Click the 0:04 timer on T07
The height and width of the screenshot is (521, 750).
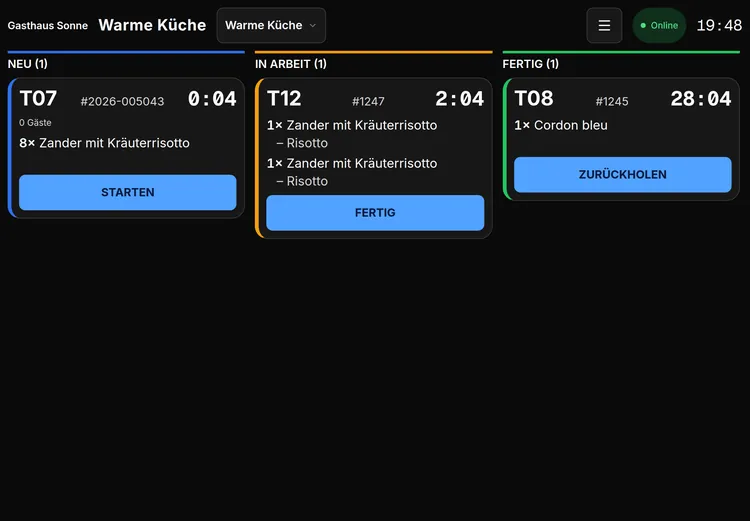point(212,99)
